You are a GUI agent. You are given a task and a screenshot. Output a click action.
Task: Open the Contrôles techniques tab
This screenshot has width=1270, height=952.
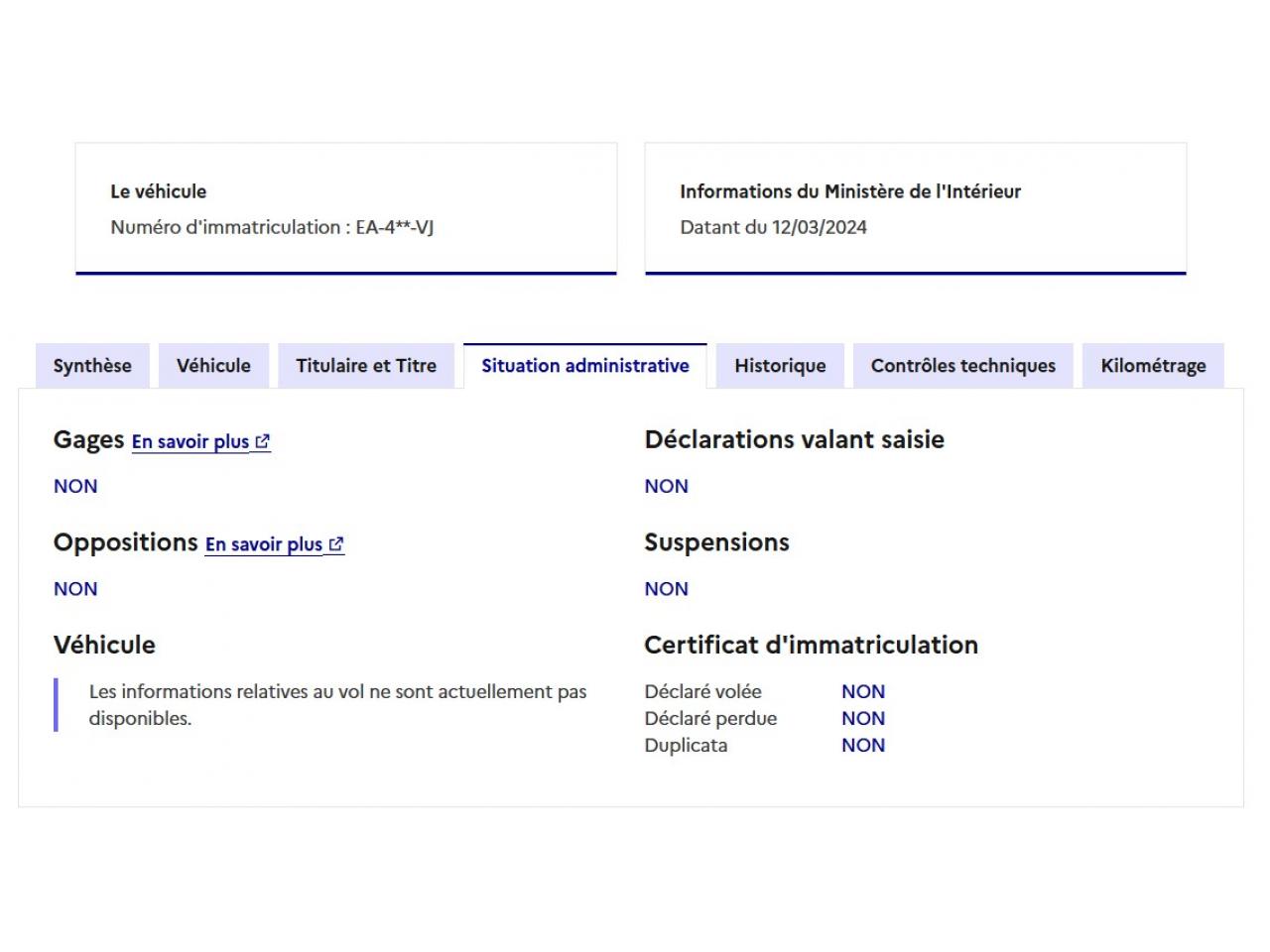[x=962, y=366]
